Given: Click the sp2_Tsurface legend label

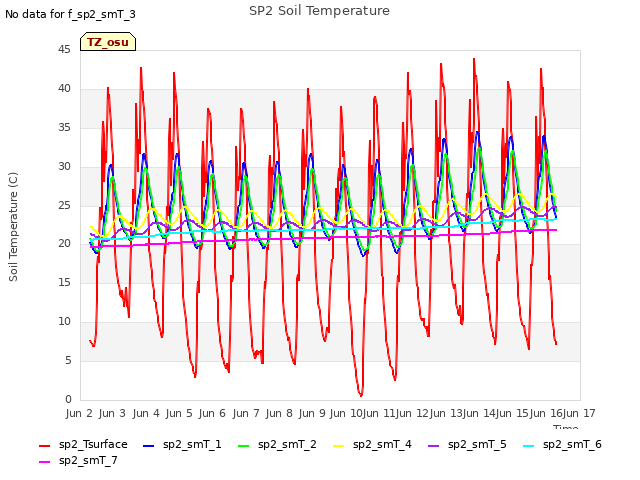Looking at the screenshot, I should [93, 444].
